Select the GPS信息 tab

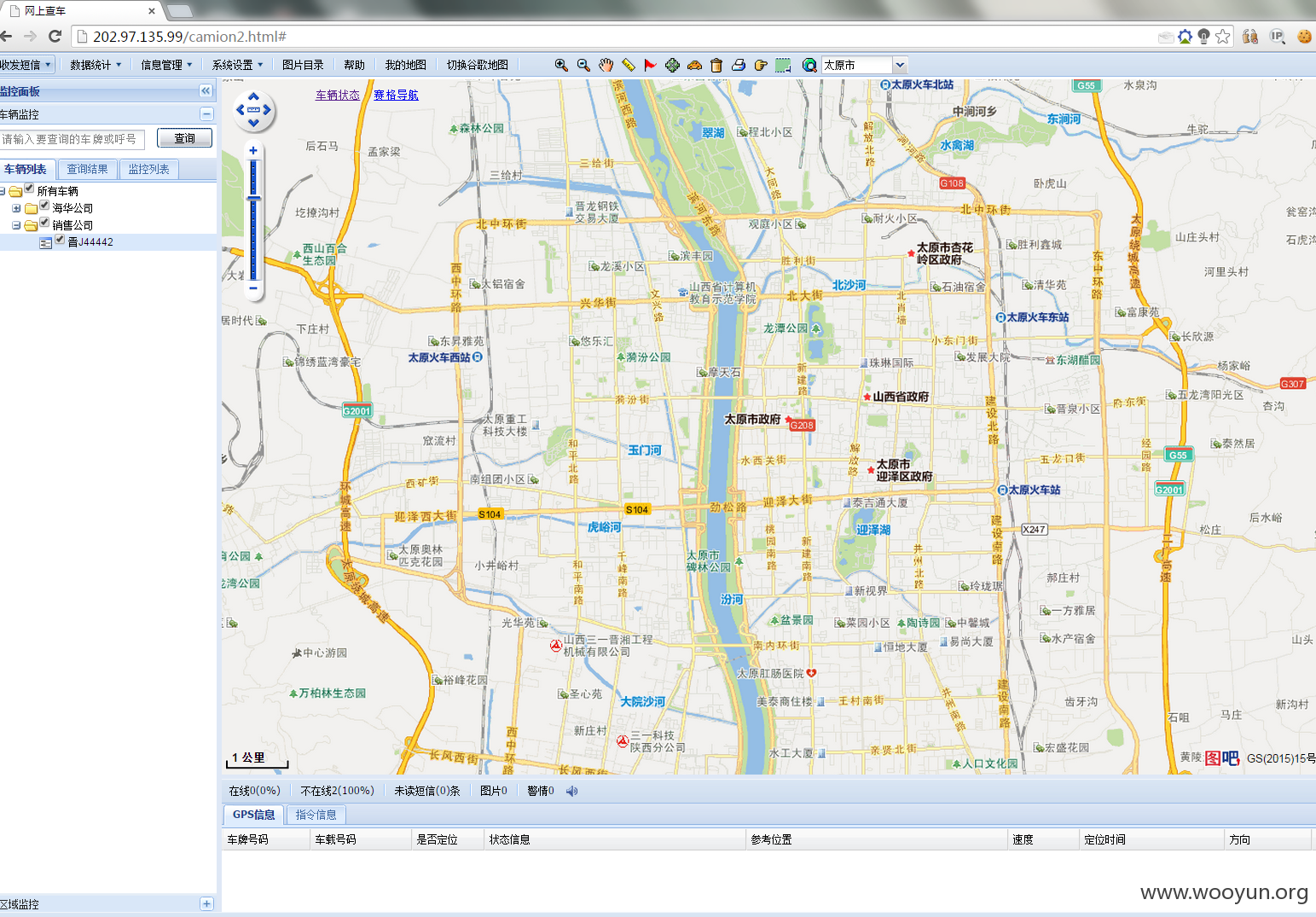[x=253, y=815]
